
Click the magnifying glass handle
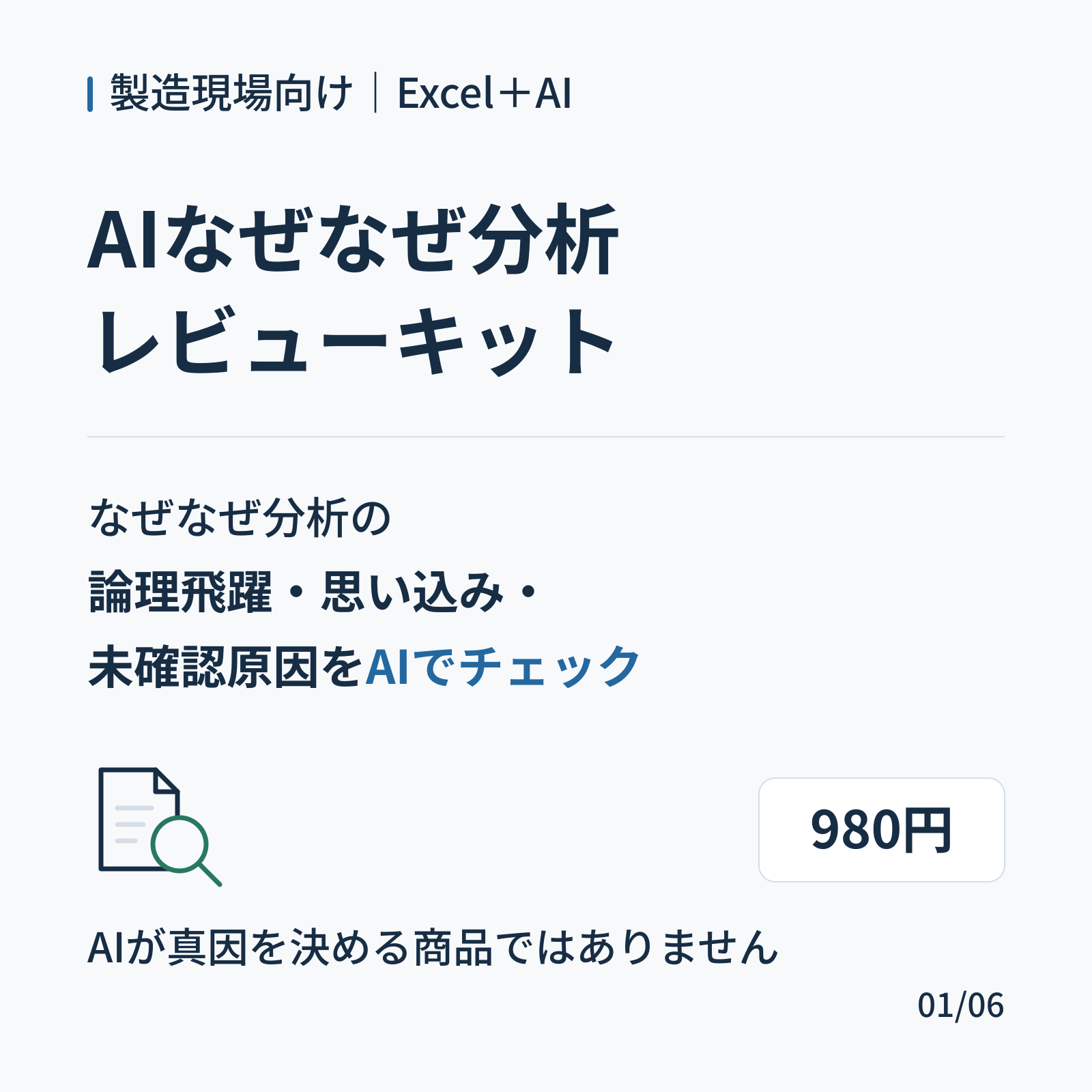pos(210,875)
